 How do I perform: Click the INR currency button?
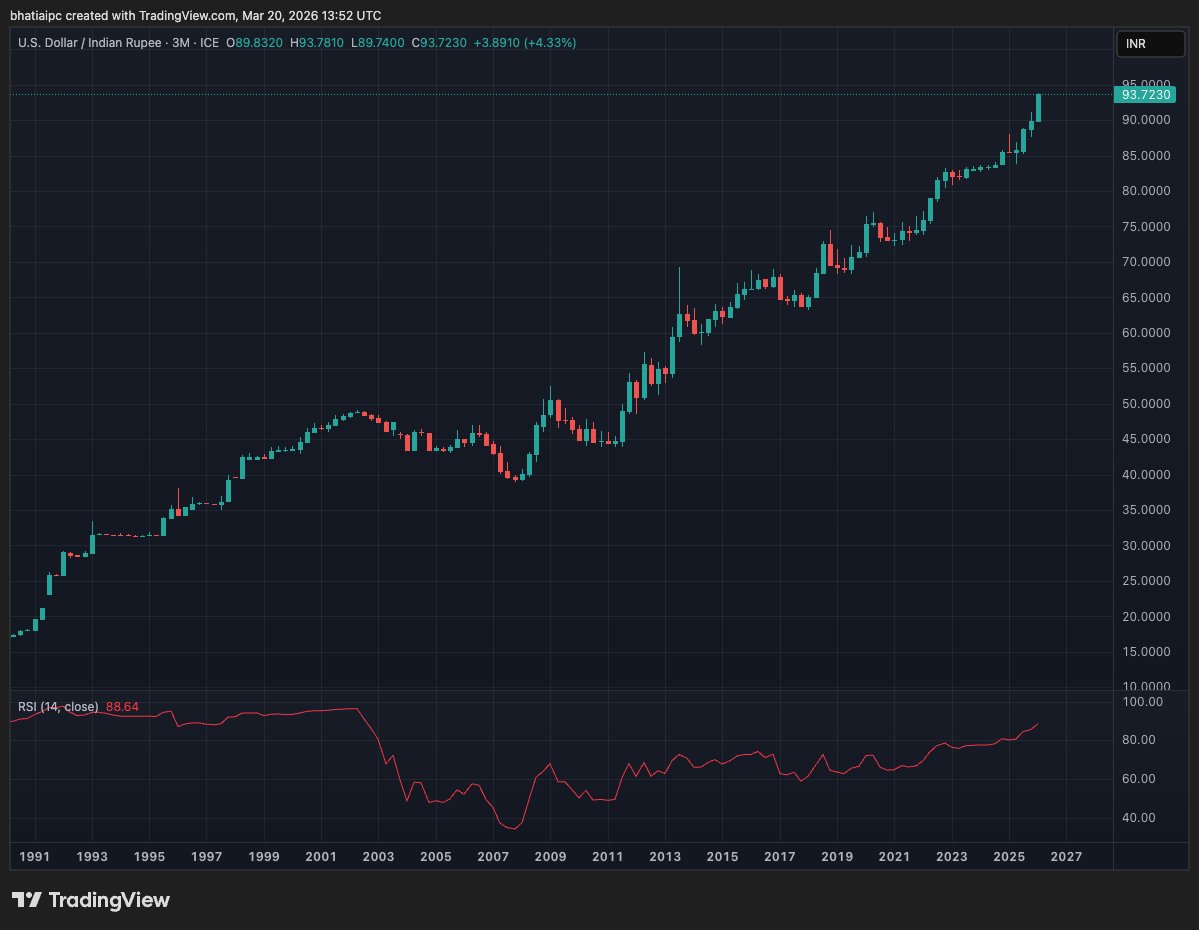[x=1150, y=44]
